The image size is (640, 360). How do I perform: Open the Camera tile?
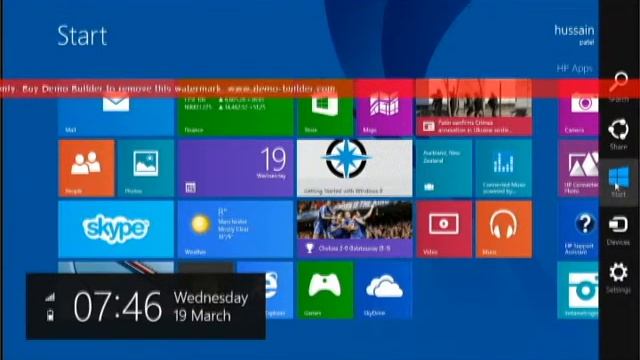[x=578, y=108]
